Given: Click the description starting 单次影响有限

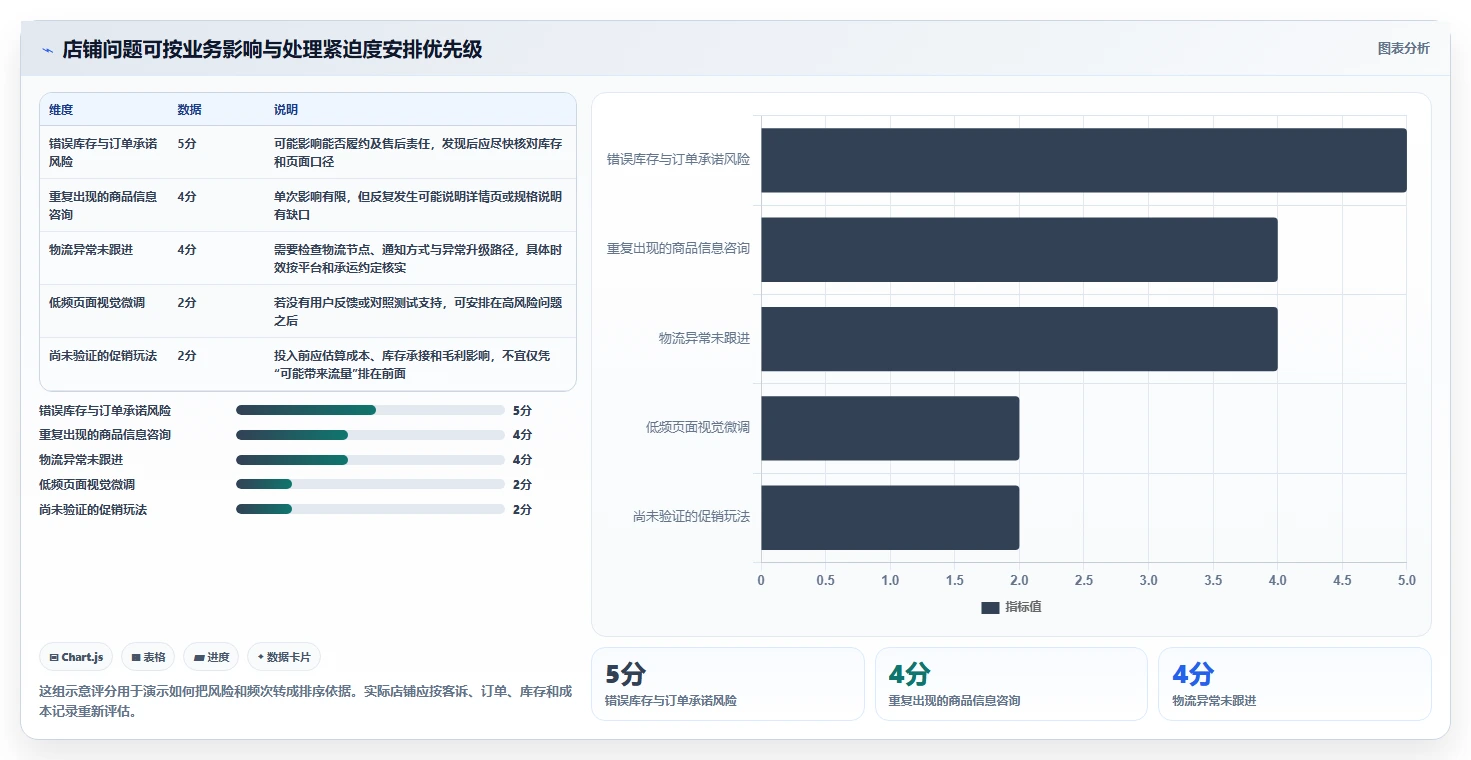Looking at the screenshot, I should coord(418,205).
